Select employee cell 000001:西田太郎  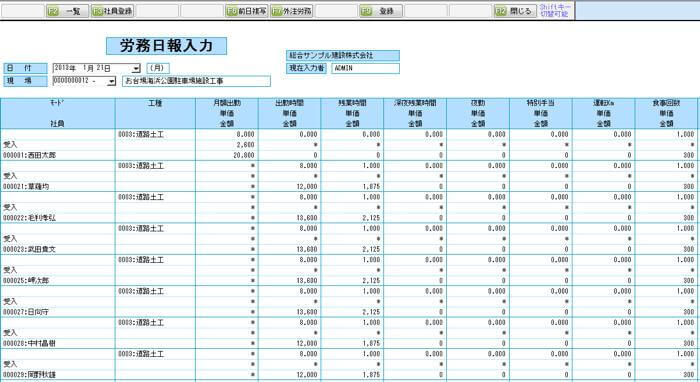pos(58,155)
